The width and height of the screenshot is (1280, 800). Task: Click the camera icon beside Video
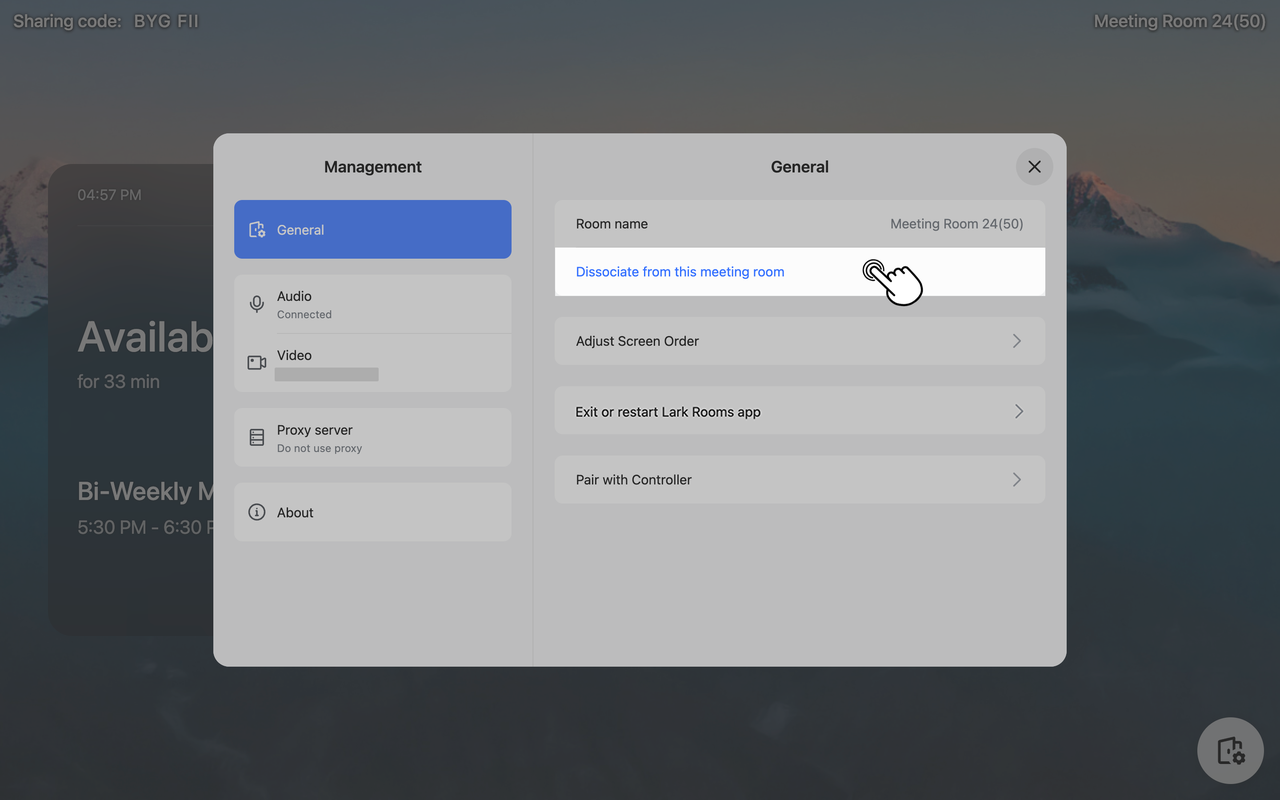point(257,362)
